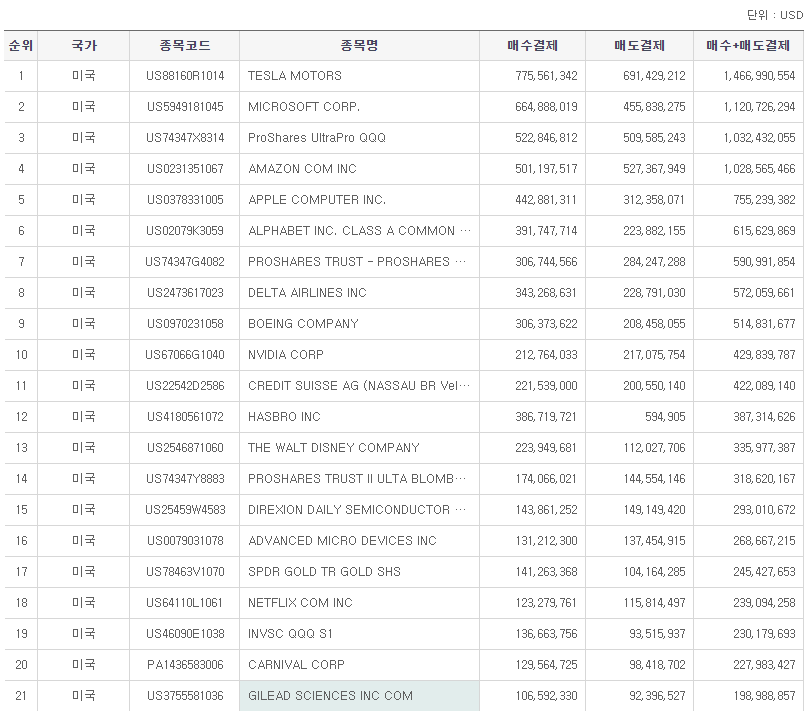The height and width of the screenshot is (711, 807).
Task: Click stock code US02079K3059
Action: click(185, 230)
